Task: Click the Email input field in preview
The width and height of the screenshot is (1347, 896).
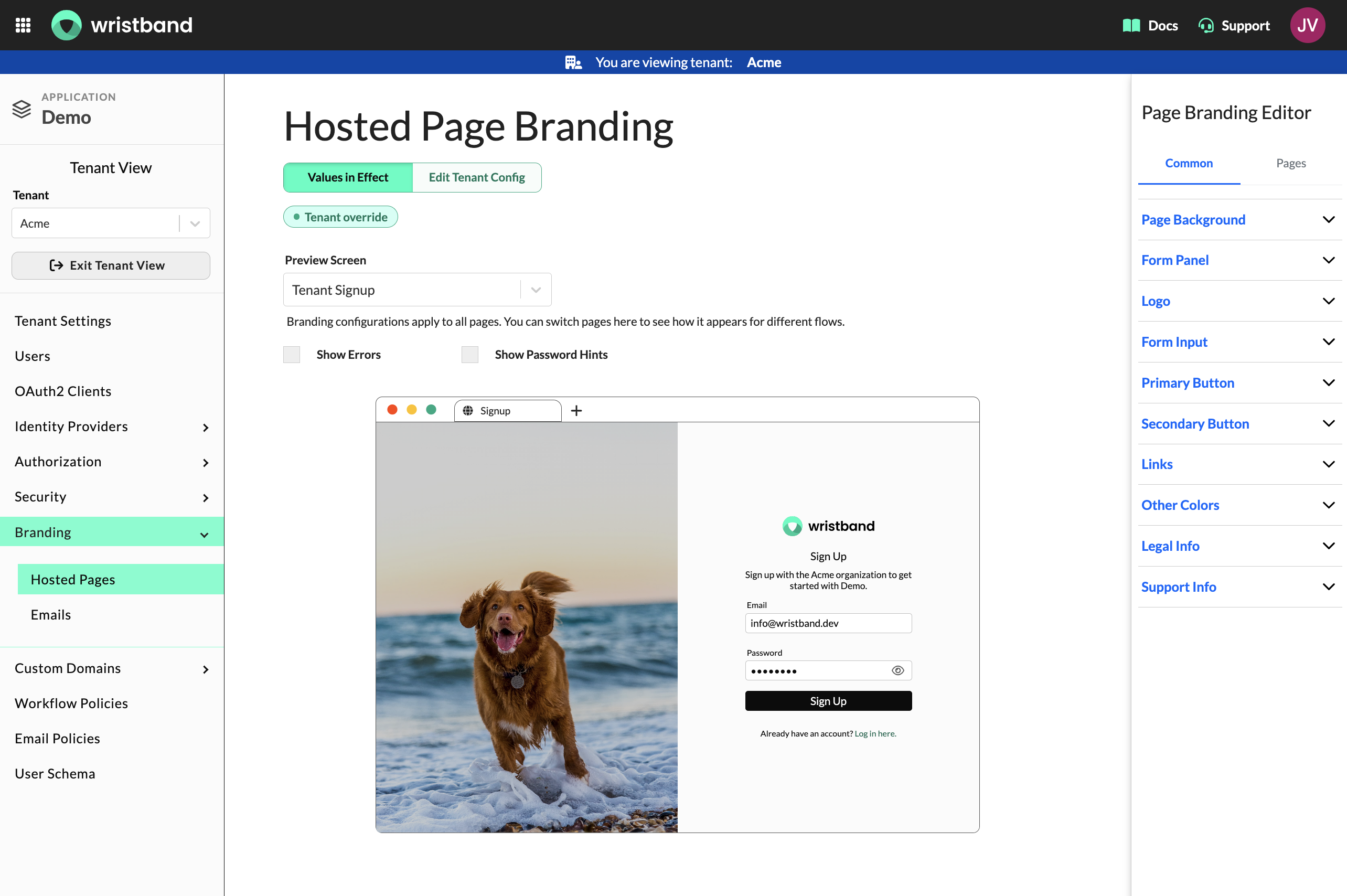Action: tap(828, 623)
